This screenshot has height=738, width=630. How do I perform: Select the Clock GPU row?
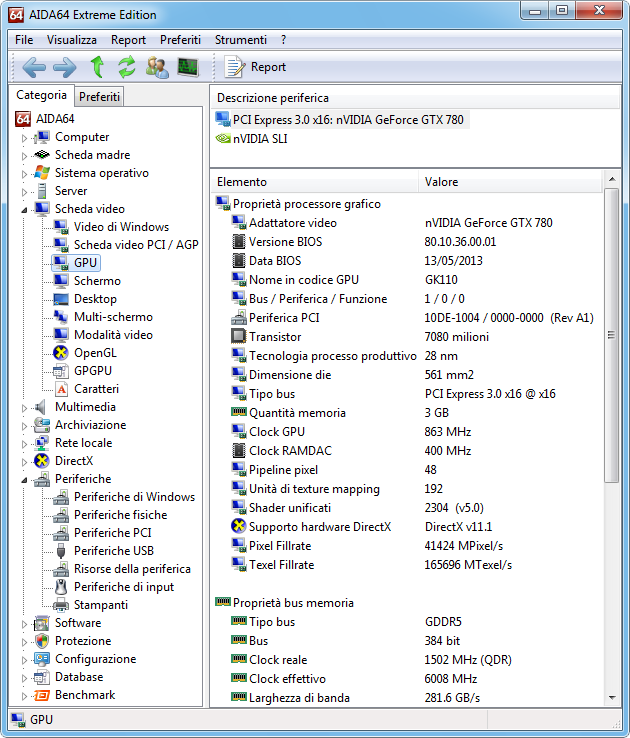tap(408, 432)
